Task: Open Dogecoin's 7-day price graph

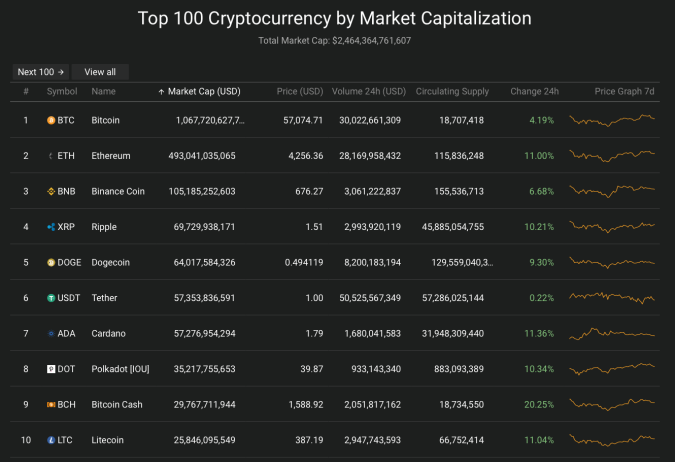Action: coord(612,262)
